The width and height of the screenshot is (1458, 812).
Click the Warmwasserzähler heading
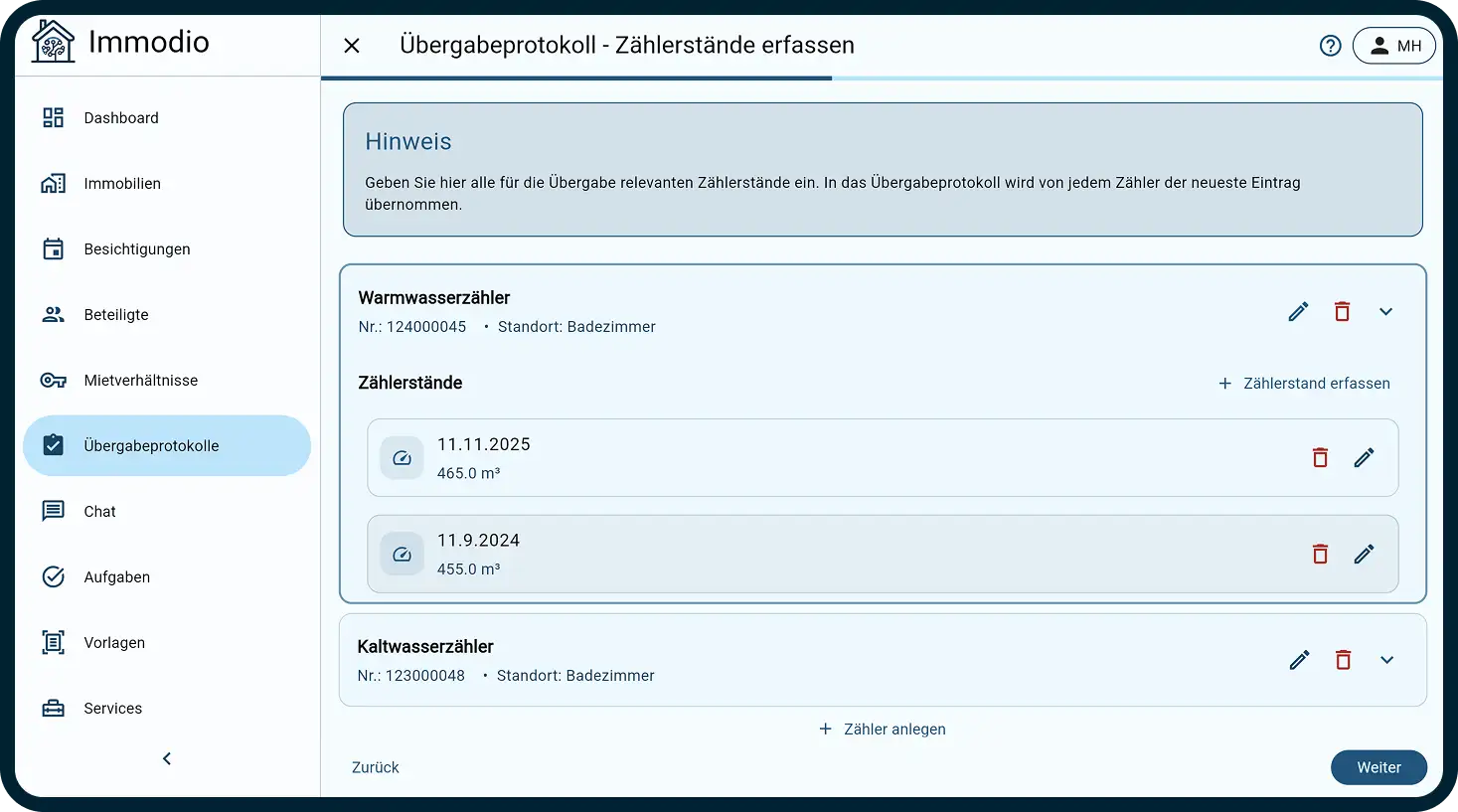point(434,297)
